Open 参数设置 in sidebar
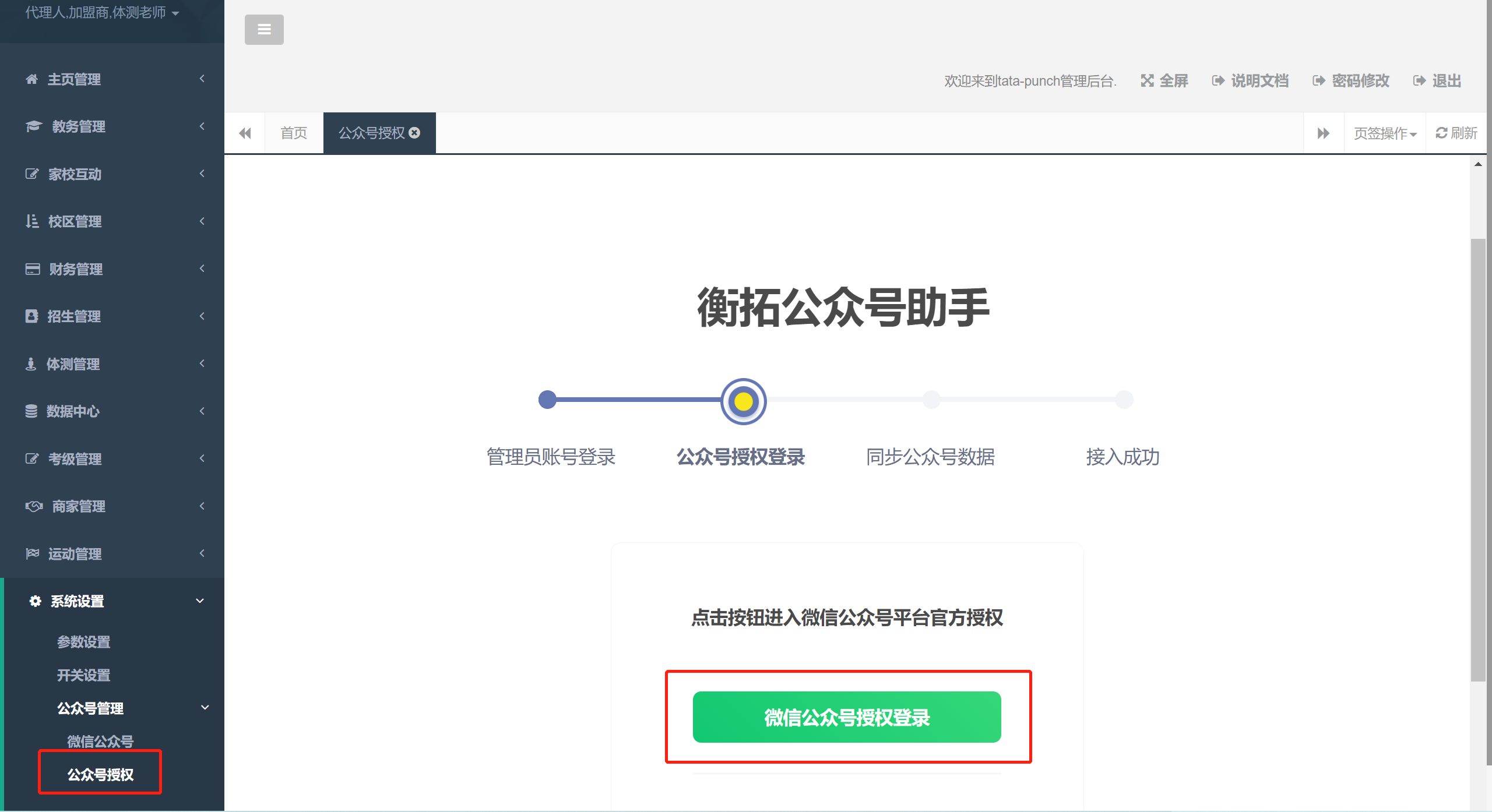Viewport: 1492px width, 812px height. coord(84,642)
